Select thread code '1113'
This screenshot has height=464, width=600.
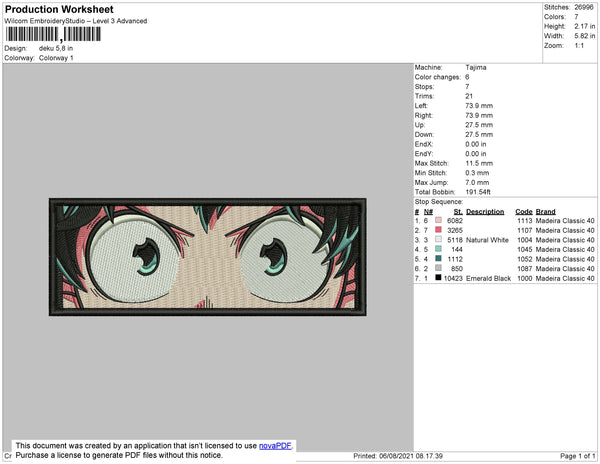(525, 221)
